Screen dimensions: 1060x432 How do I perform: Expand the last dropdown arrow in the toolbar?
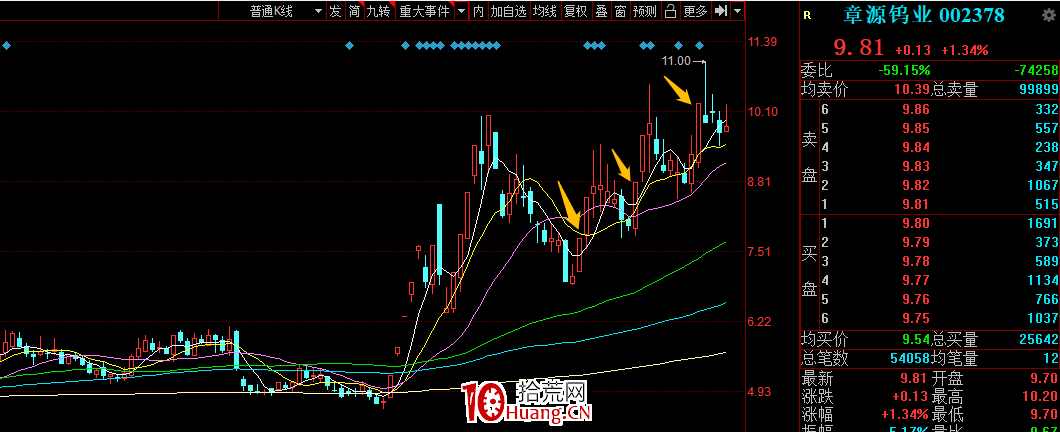(737, 11)
